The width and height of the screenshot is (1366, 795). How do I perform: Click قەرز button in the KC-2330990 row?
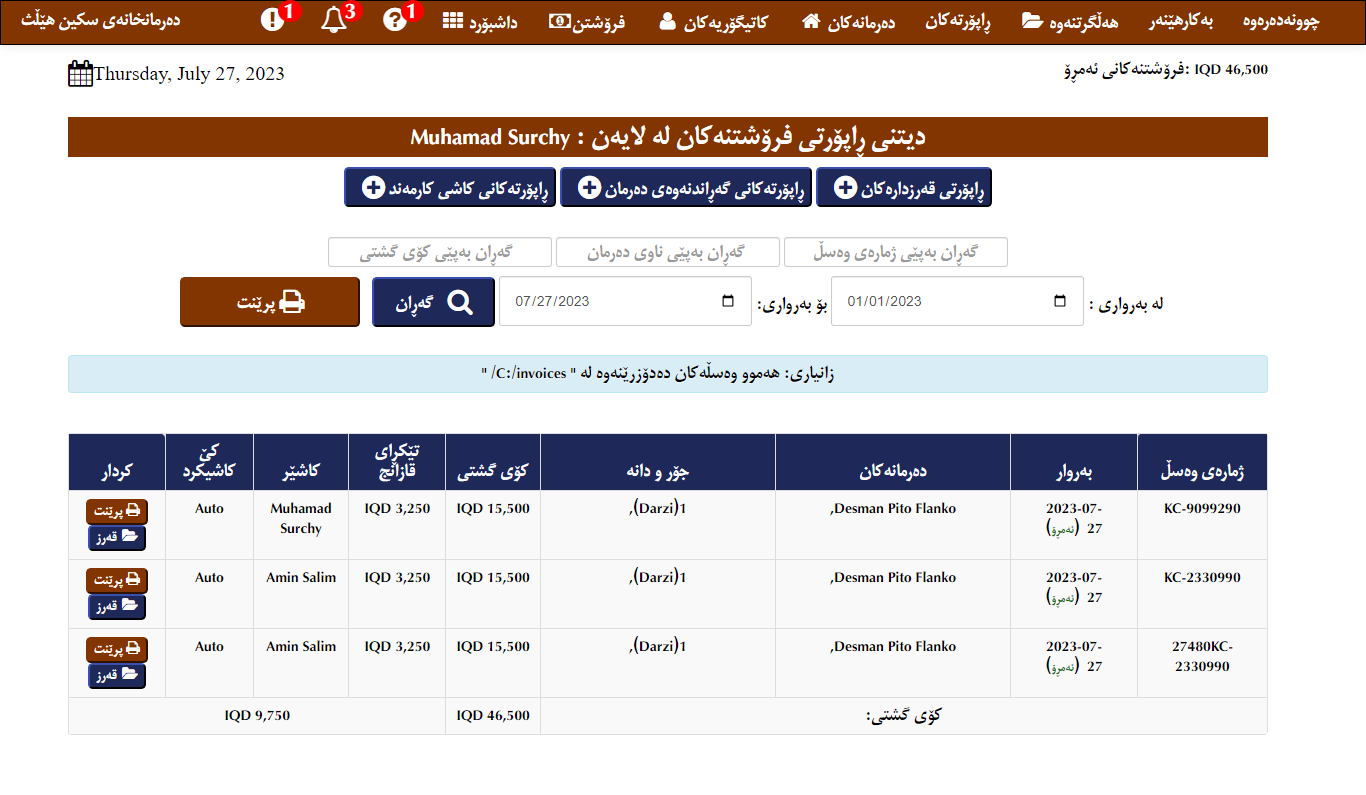117,607
